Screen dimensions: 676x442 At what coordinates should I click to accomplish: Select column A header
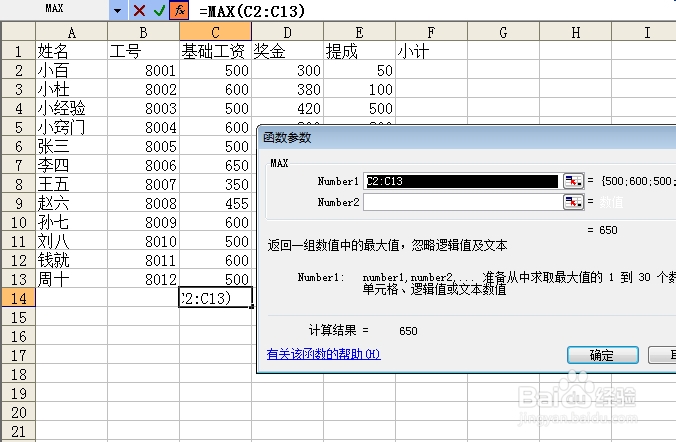[72, 32]
